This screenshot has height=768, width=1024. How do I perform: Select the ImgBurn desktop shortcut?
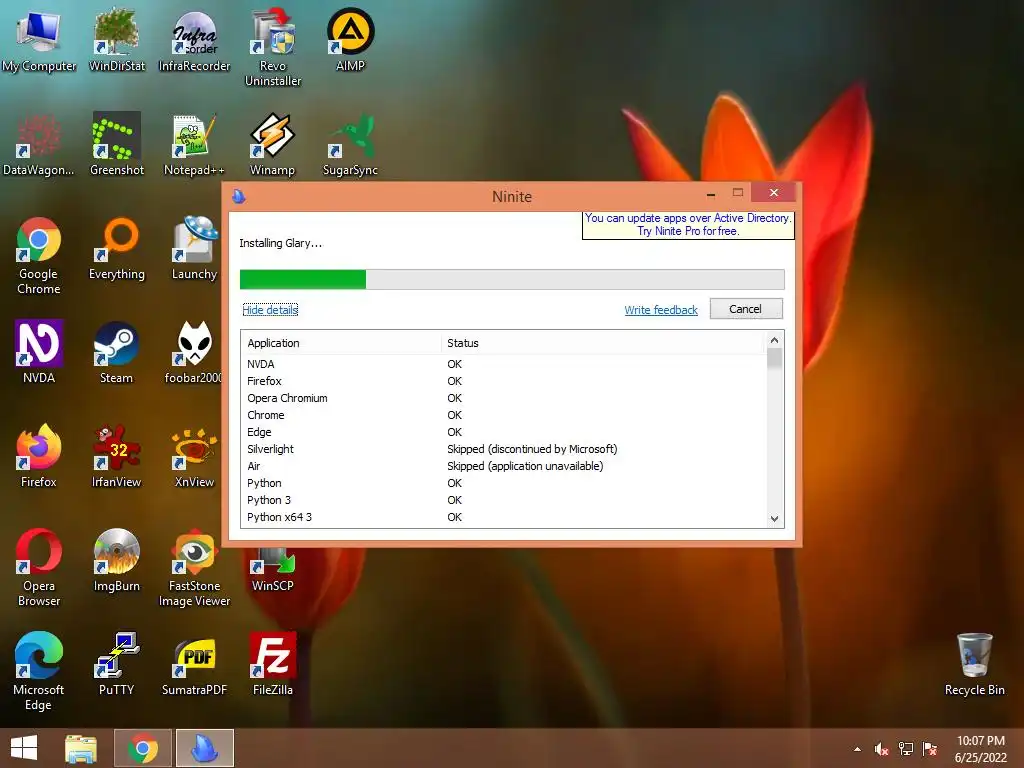pyautogui.click(x=116, y=560)
